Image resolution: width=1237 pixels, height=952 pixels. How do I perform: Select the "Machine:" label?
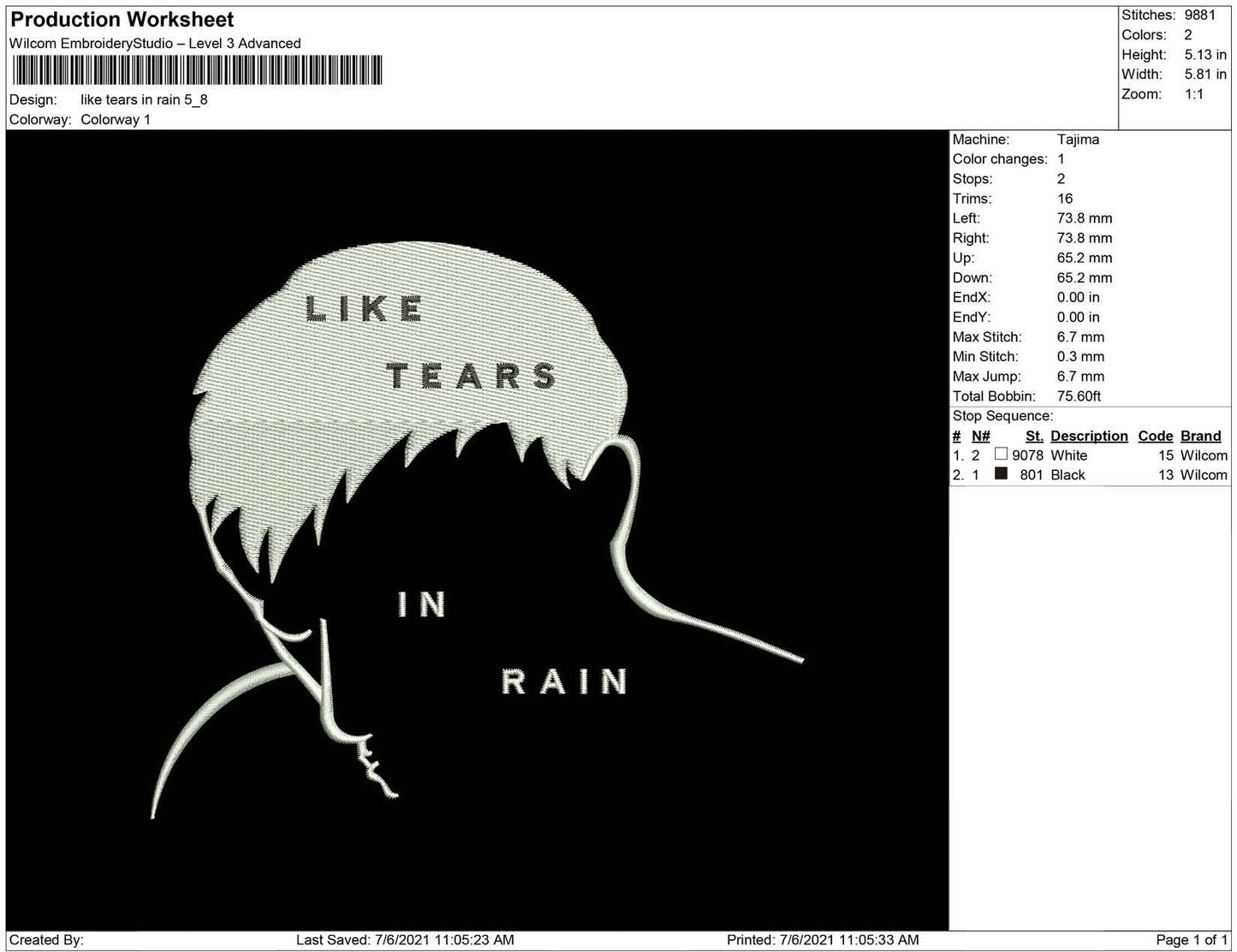981,140
